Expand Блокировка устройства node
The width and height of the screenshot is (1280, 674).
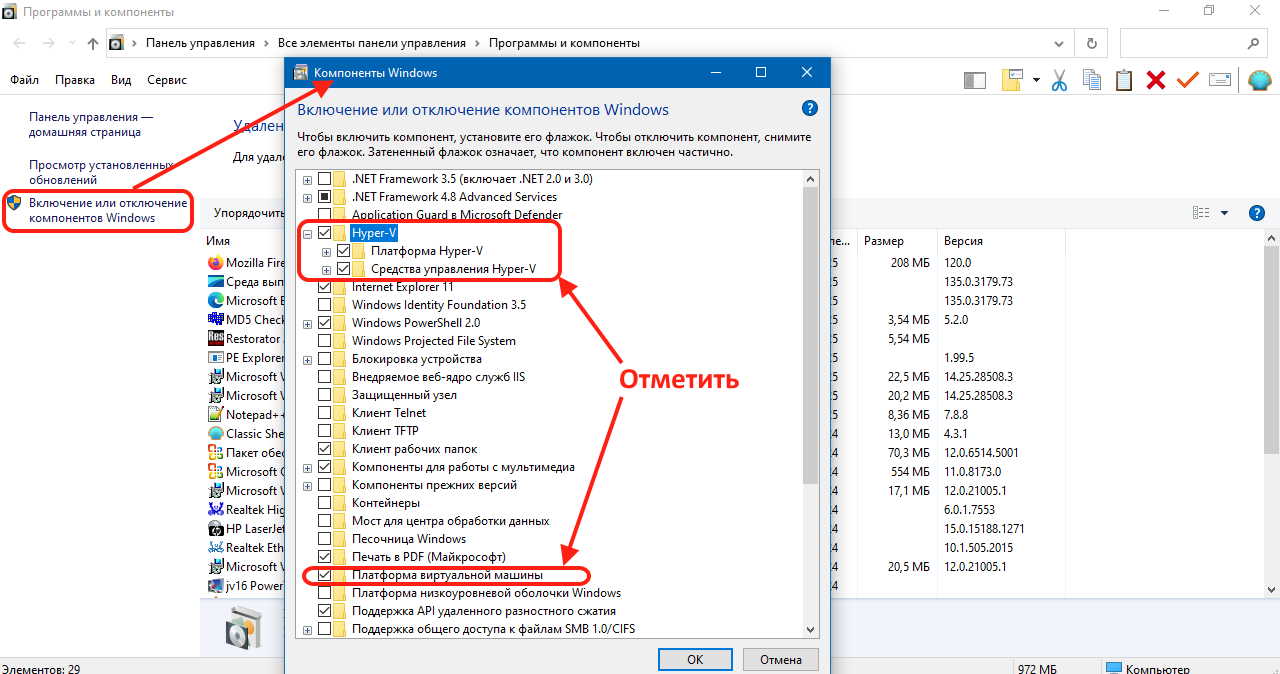click(x=307, y=359)
